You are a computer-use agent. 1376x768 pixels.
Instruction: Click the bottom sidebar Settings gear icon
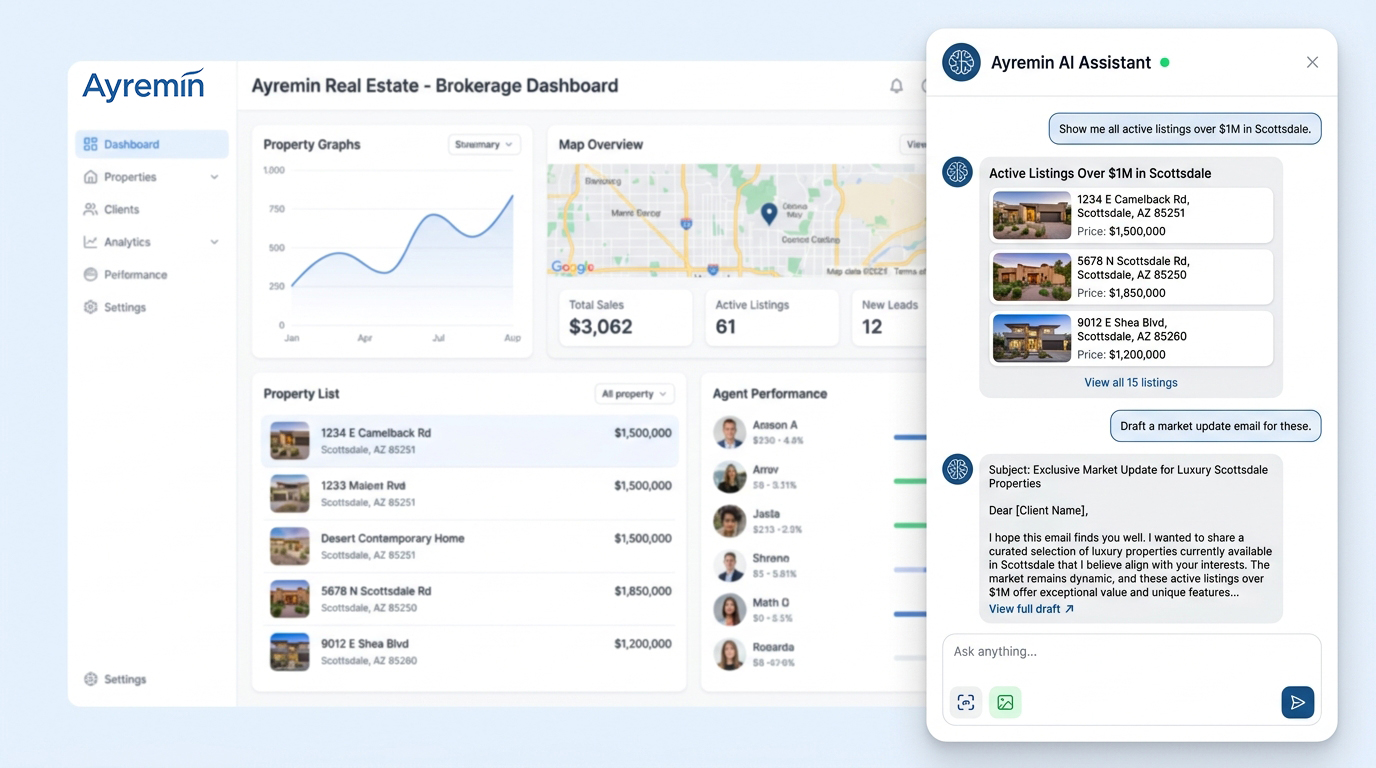point(91,679)
